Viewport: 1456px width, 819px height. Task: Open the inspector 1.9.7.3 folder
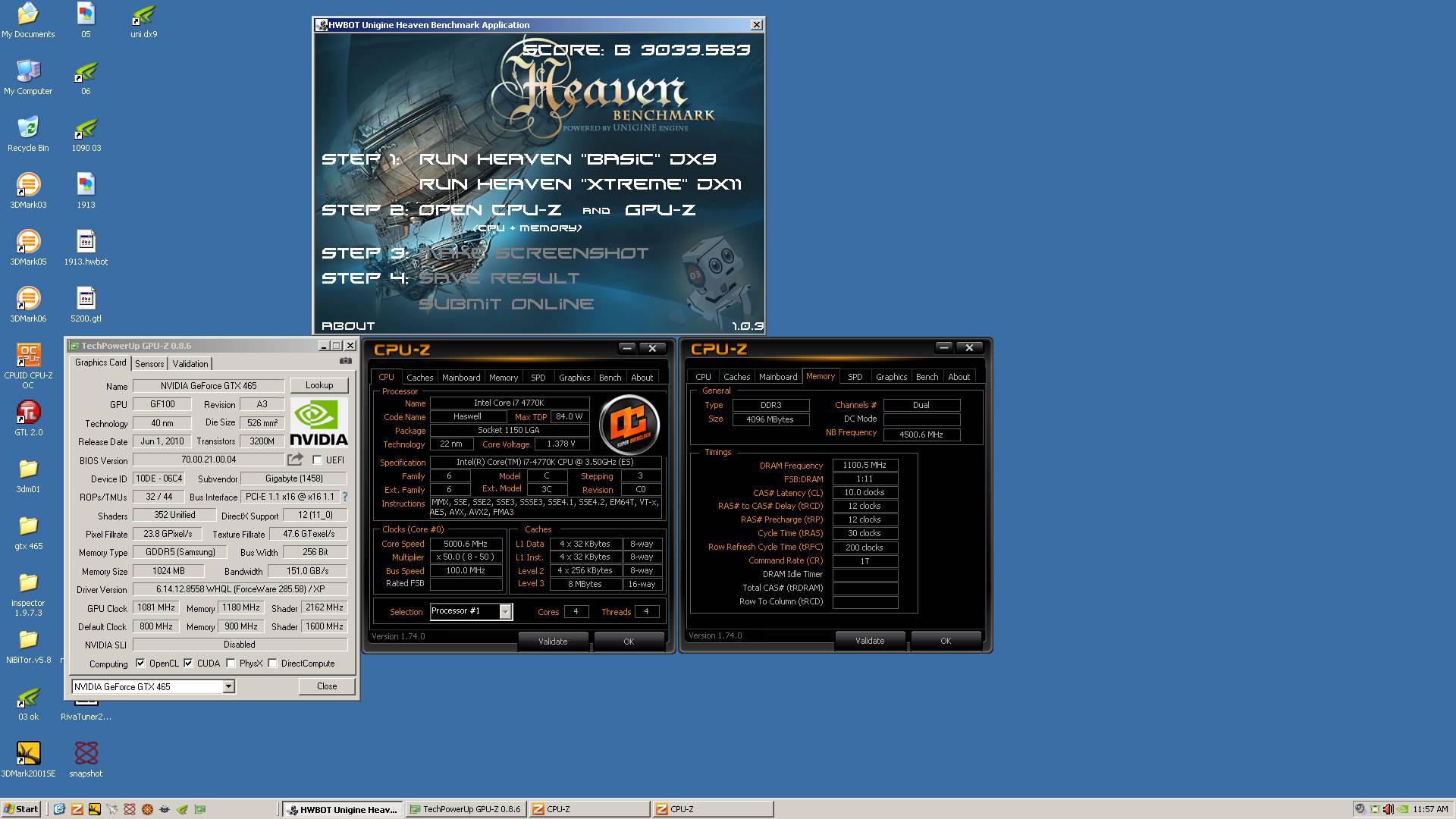(28, 594)
